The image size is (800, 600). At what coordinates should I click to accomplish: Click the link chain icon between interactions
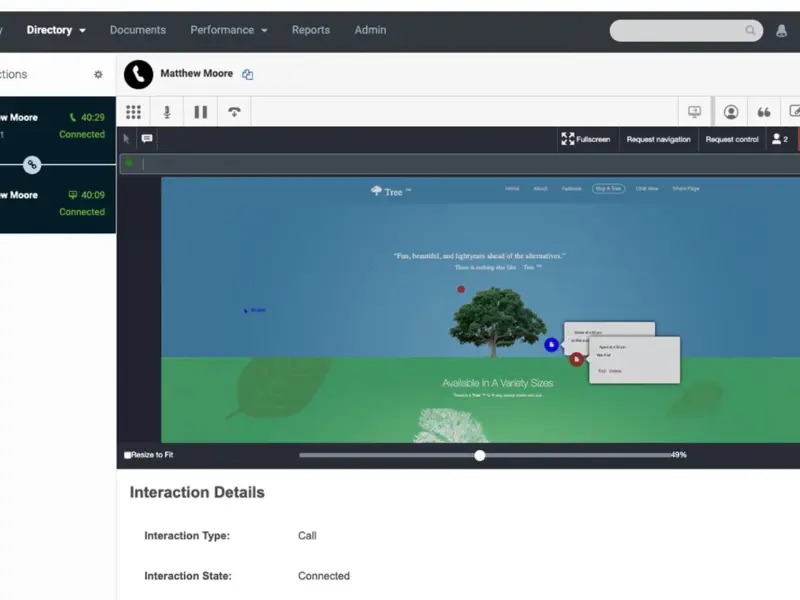pos(32,164)
